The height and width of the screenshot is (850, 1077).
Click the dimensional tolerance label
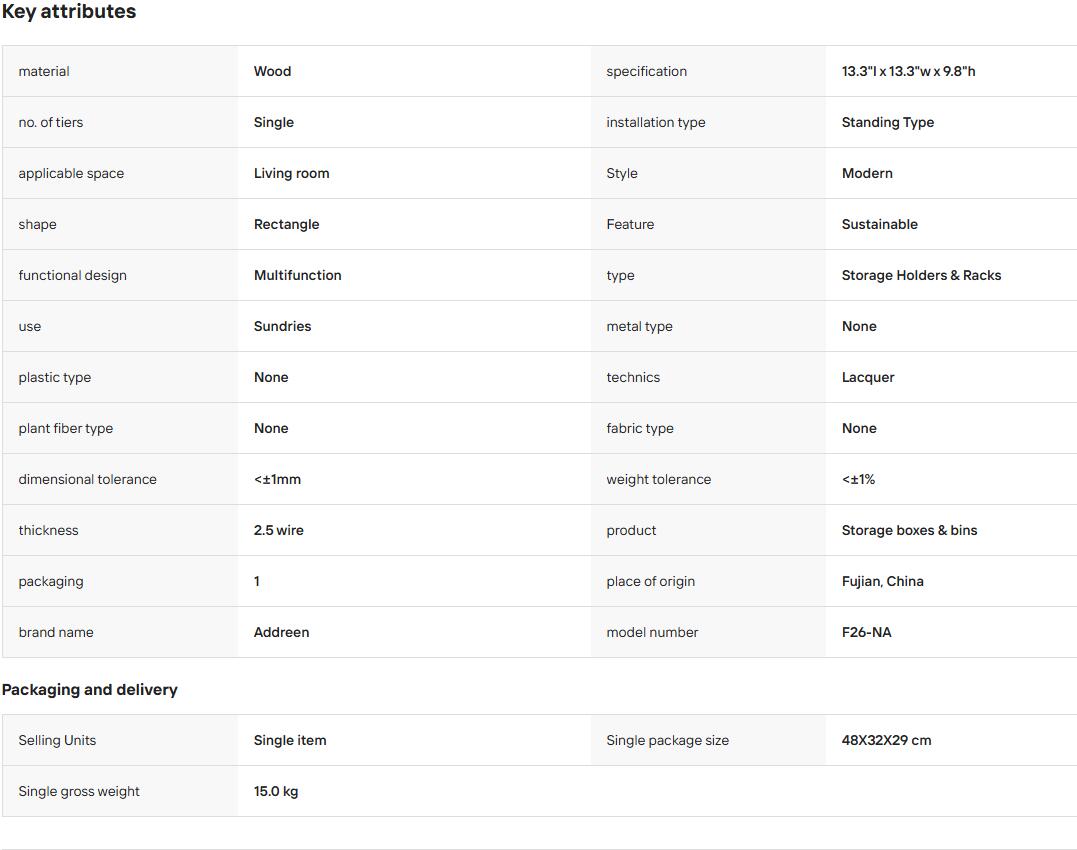click(87, 479)
